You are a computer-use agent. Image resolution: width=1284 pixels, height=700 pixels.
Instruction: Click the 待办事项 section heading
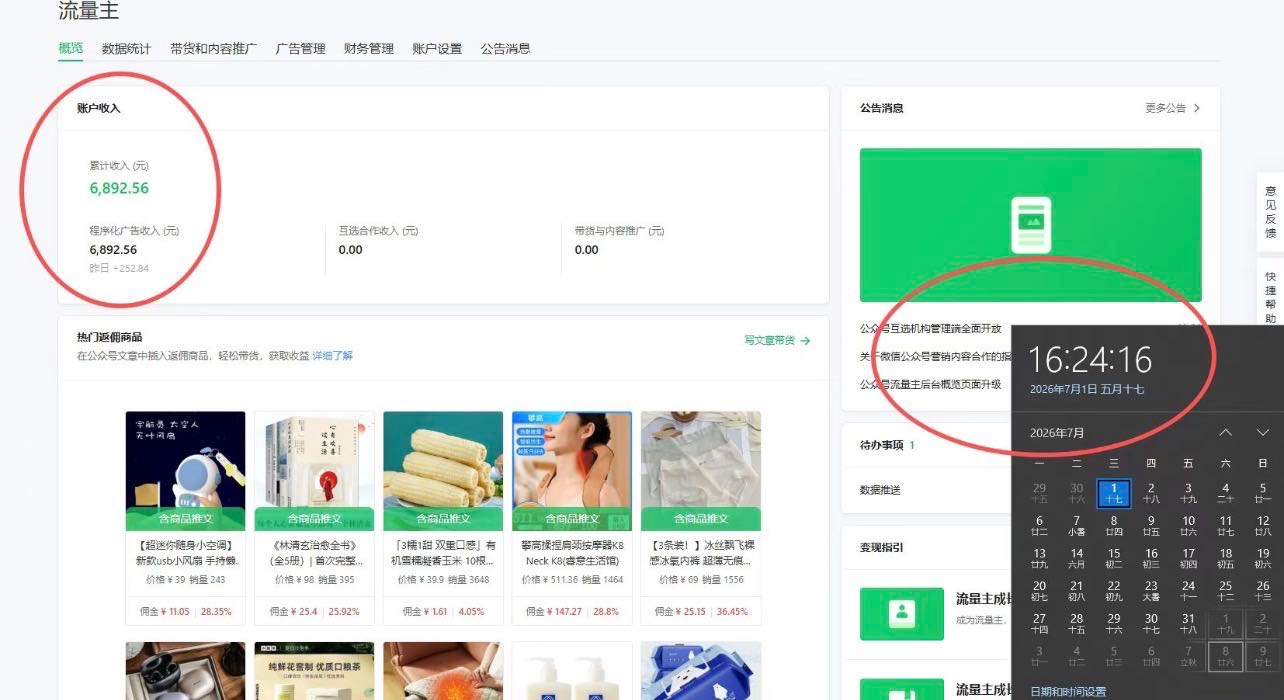click(x=881, y=445)
